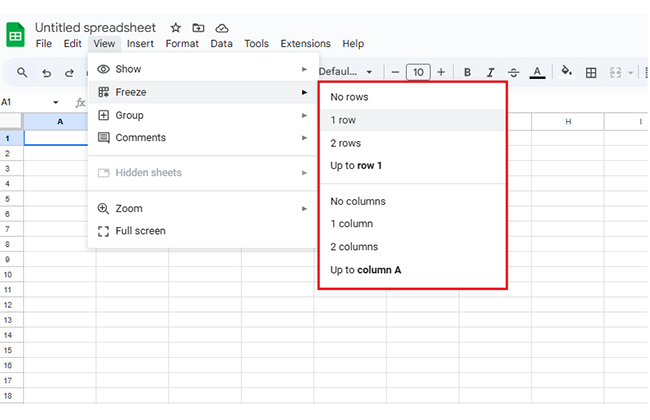Open the default font dropdown
650x420 pixels.
346,72
